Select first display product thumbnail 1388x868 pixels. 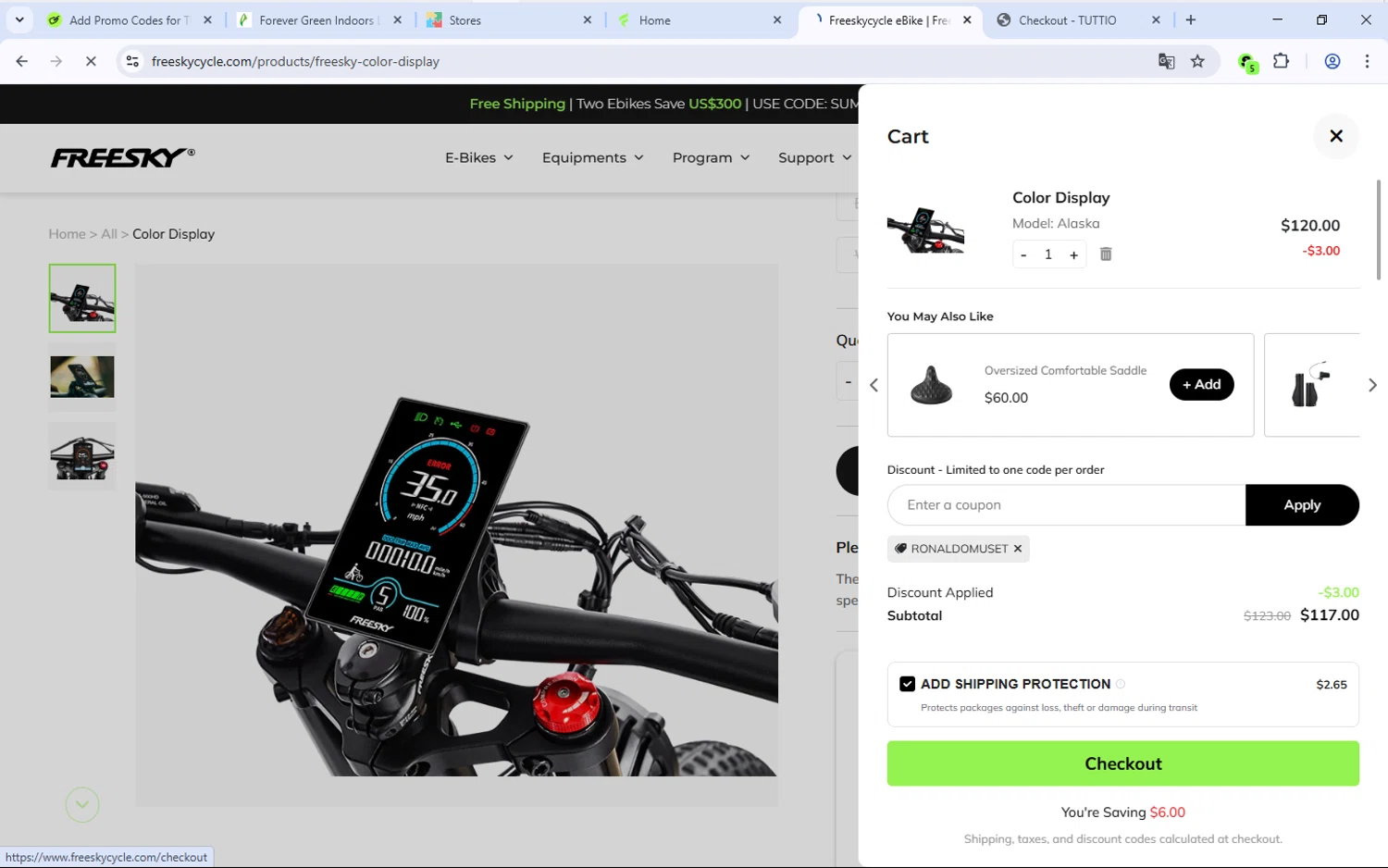(82, 298)
